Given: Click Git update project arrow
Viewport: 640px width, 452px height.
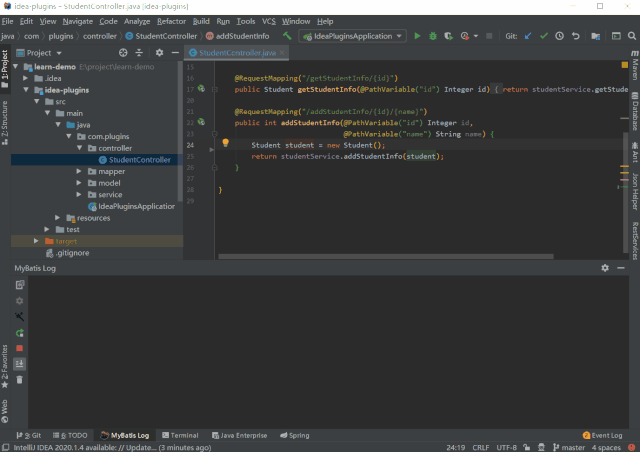Looking at the screenshot, I should pos(528,36).
